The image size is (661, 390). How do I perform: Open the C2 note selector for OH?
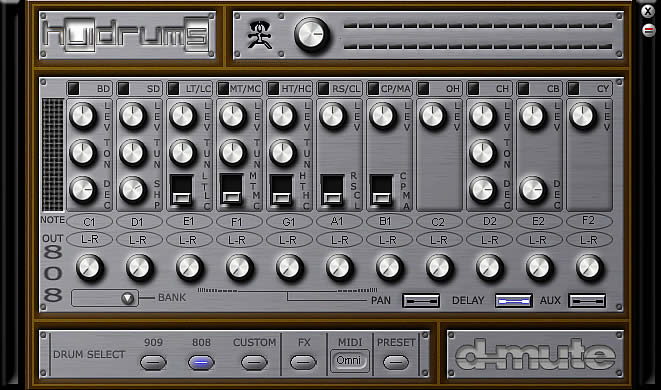439,221
